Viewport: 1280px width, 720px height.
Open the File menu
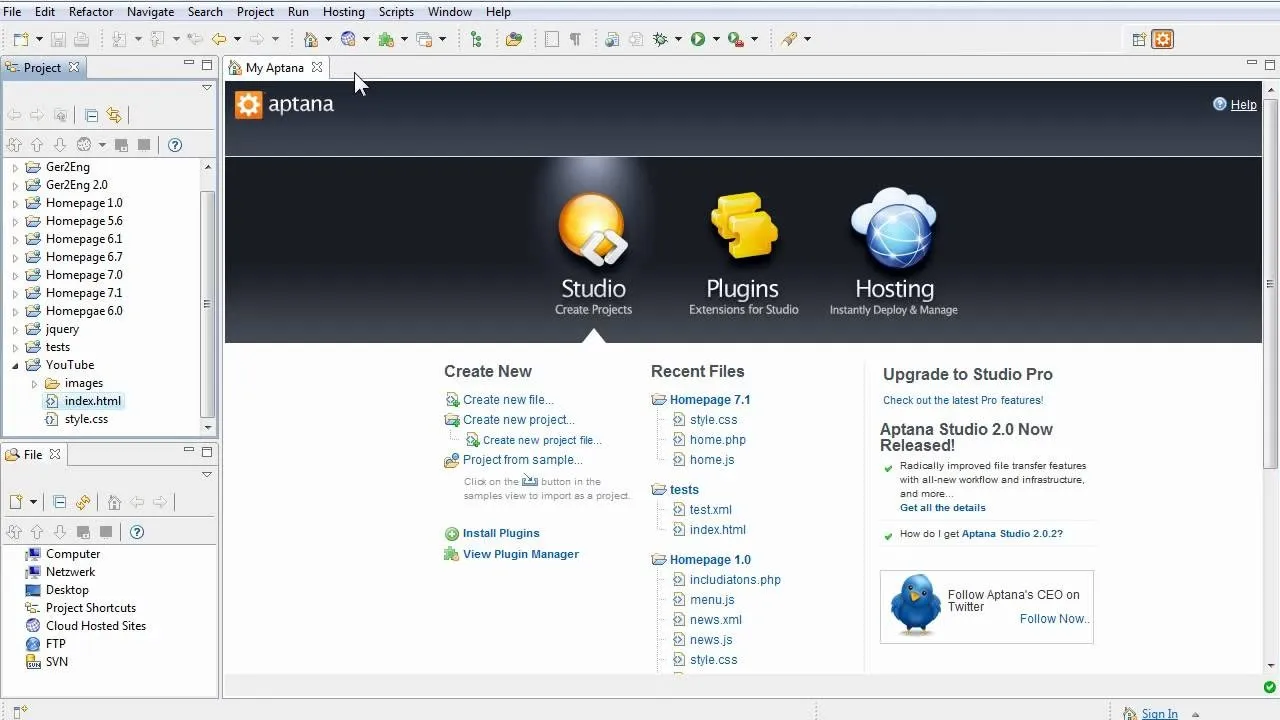click(x=12, y=12)
